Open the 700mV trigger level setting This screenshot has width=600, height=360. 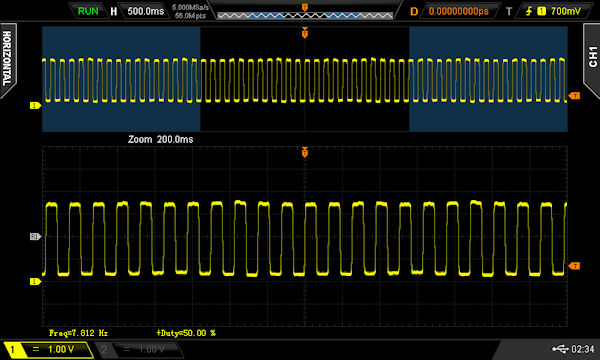coord(566,11)
